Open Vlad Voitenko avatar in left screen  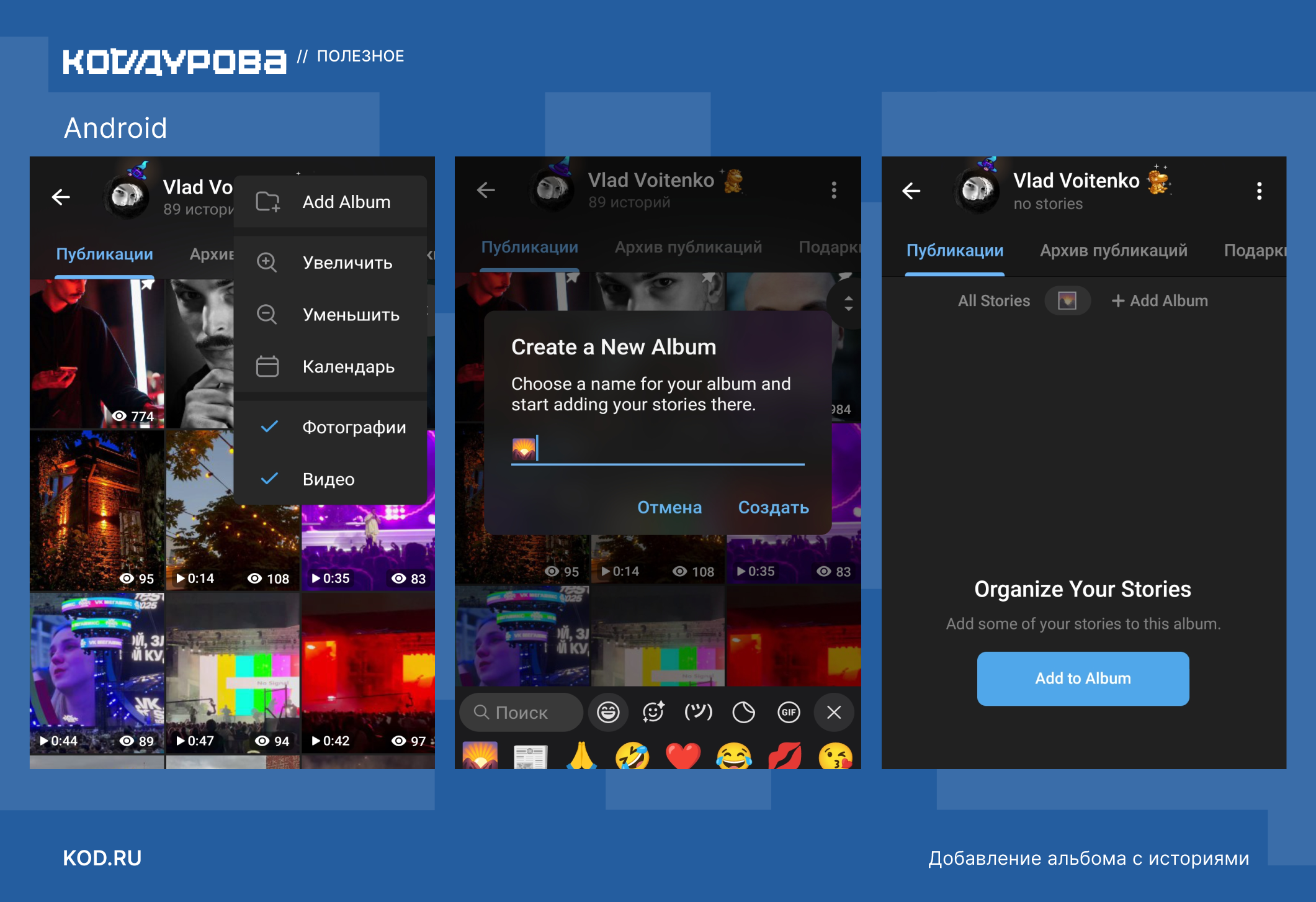coord(127,195)
